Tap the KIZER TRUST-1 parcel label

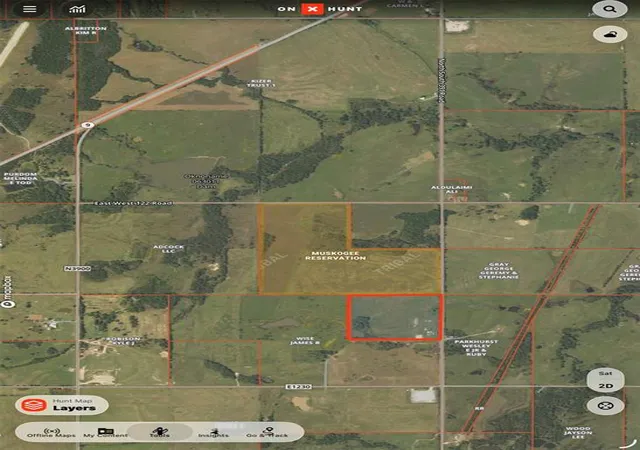coord(261,83)
